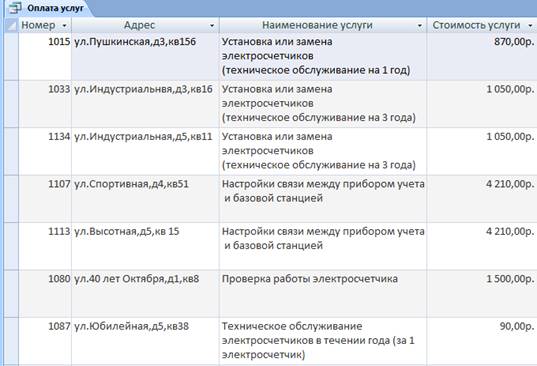Select the row selector for record 1033
537x366 pixels.
(x=11, y=104)
